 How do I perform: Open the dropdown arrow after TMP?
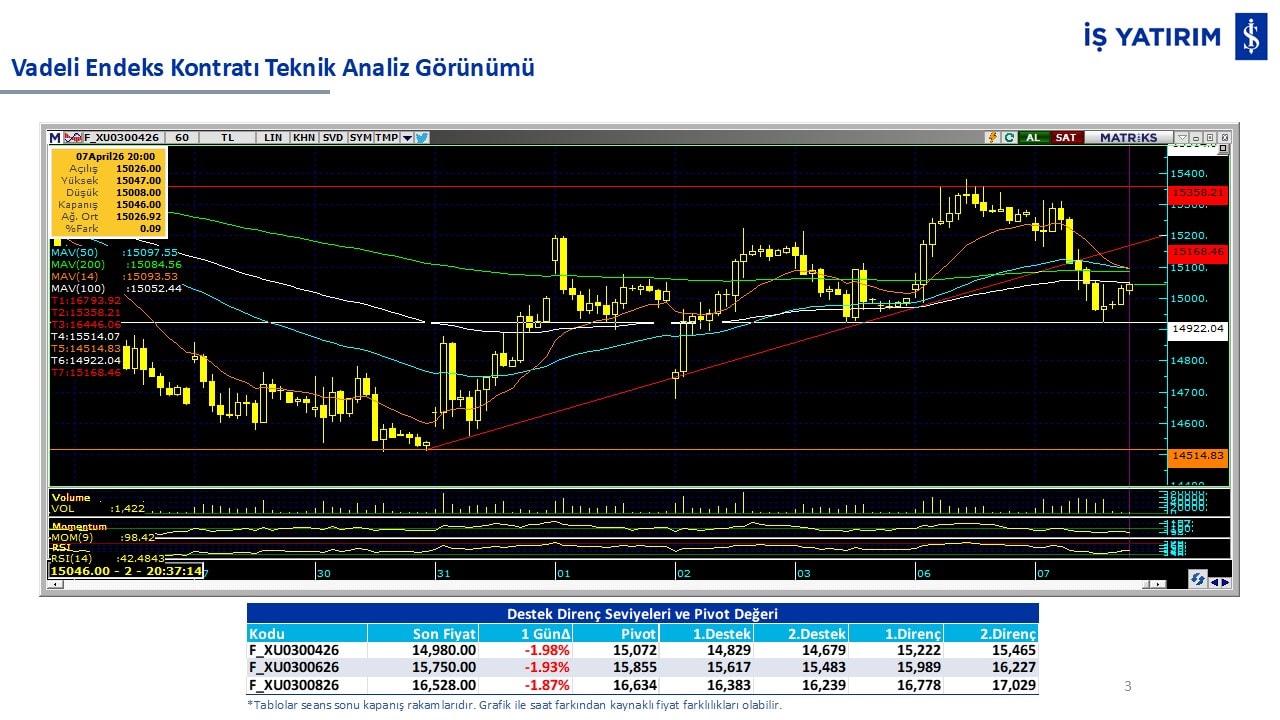click(407, 137)
